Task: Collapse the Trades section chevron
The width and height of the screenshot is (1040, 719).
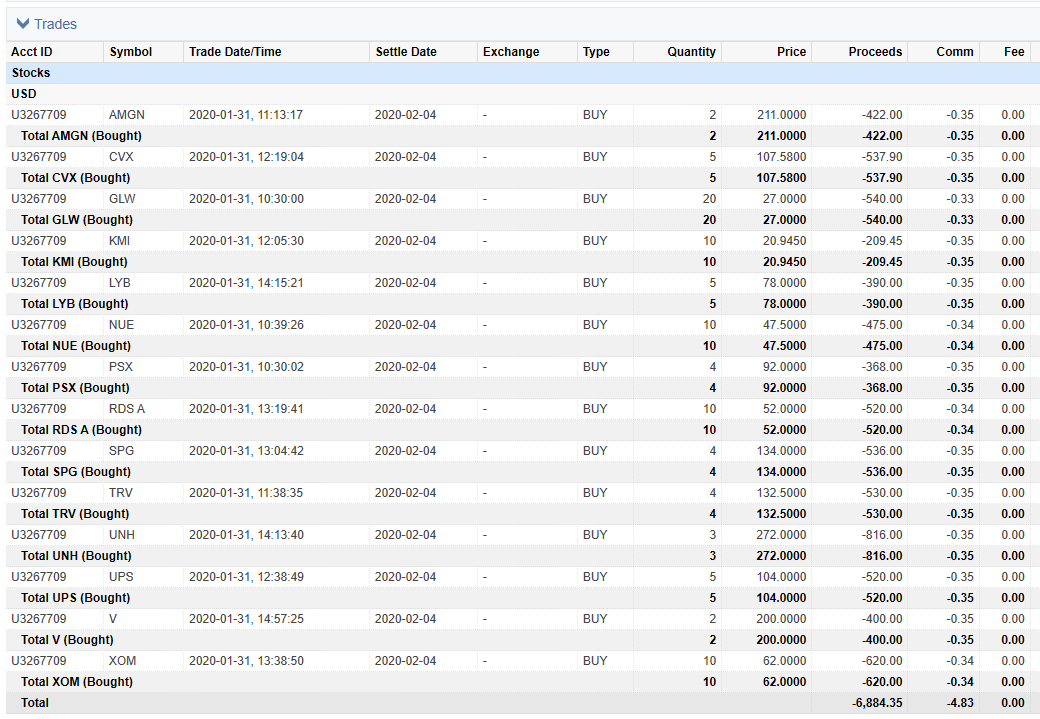Action: coord(23,24)
